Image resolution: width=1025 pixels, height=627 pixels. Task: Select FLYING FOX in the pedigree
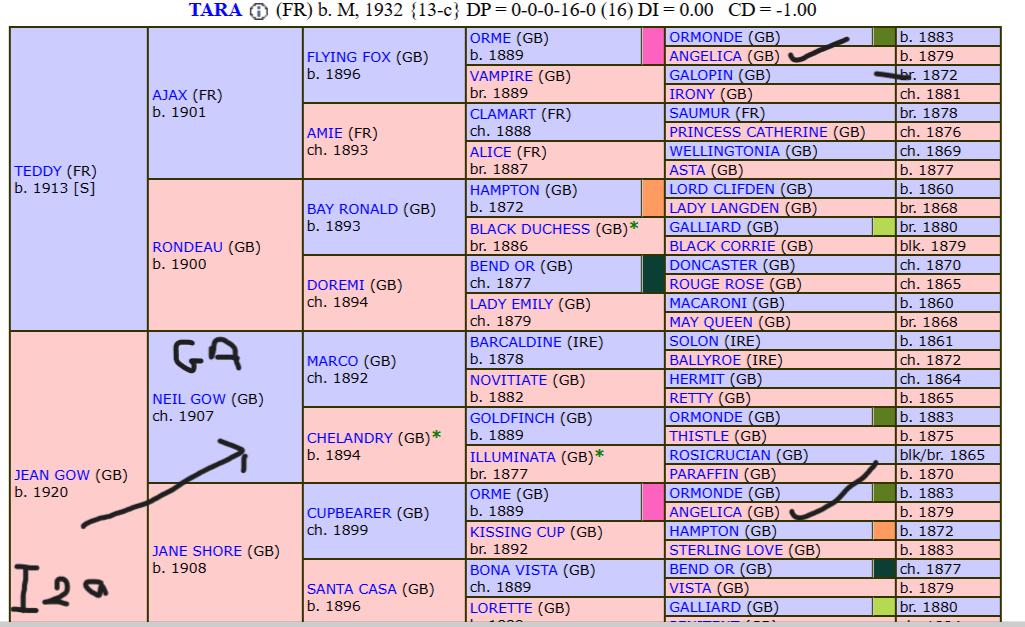coord(349,57)
